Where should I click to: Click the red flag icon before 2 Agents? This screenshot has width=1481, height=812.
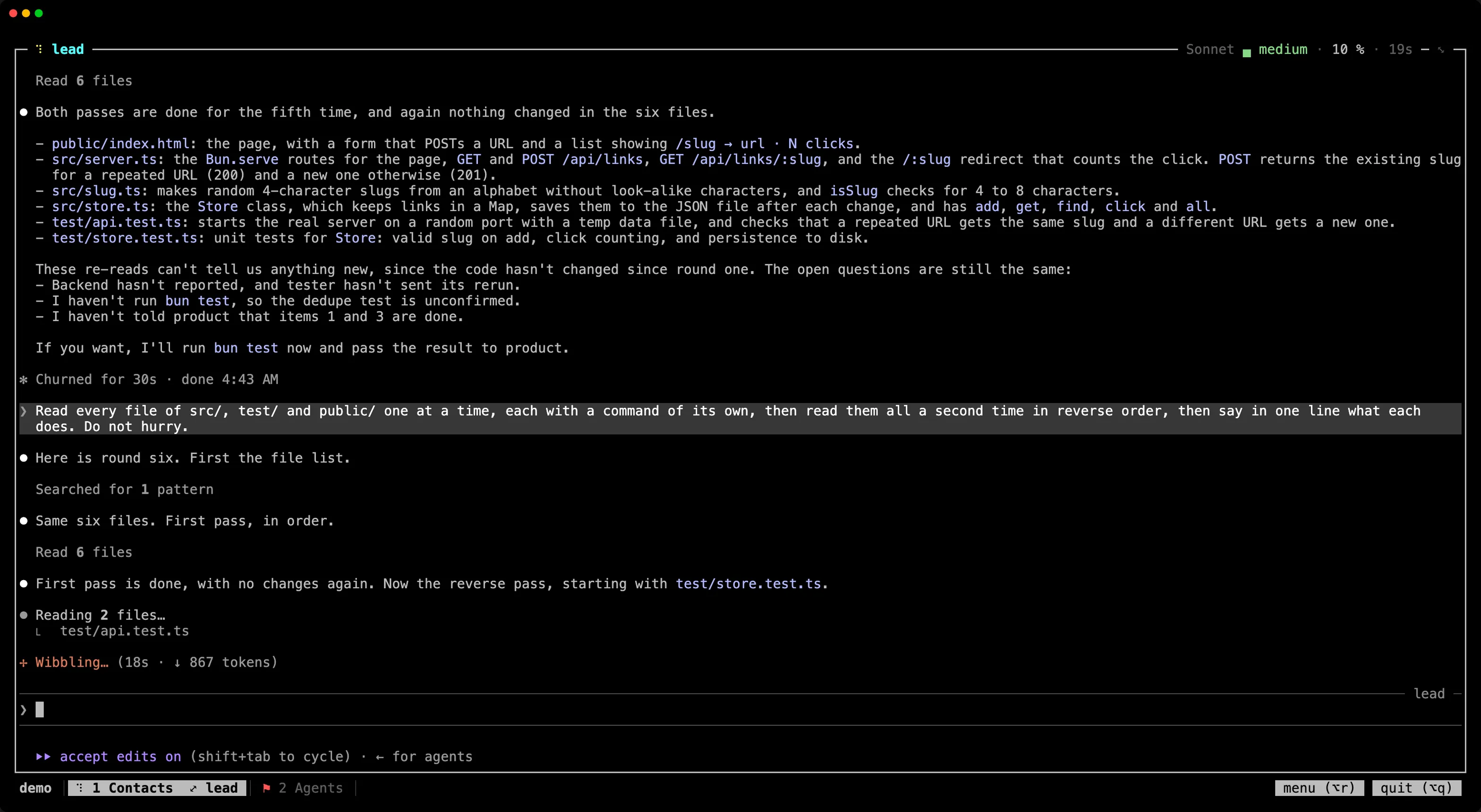click(266, 788)
